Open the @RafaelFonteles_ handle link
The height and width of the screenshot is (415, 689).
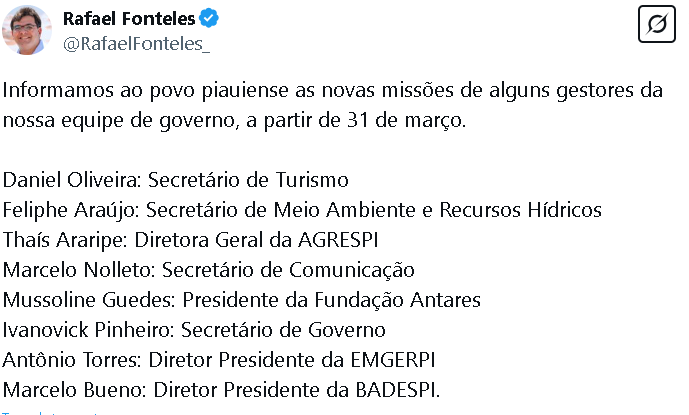(x=137, y=43)
